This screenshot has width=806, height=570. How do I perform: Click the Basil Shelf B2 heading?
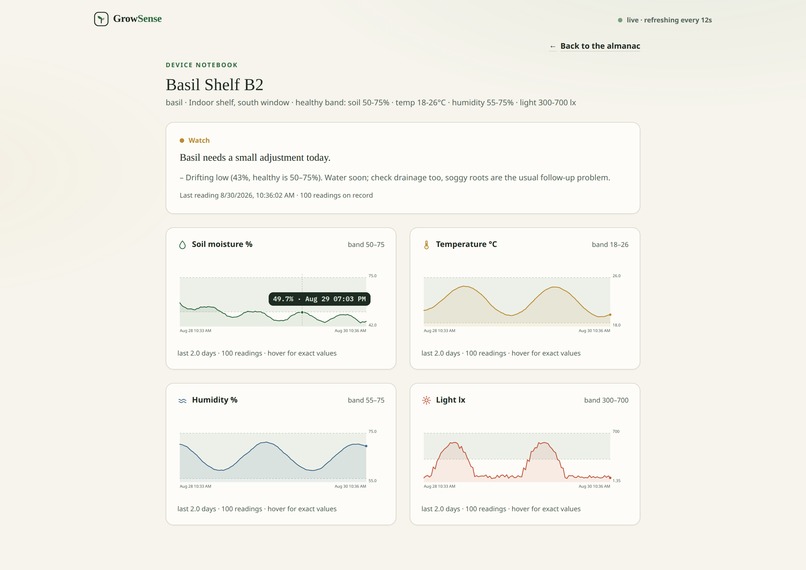pos(214,84)
